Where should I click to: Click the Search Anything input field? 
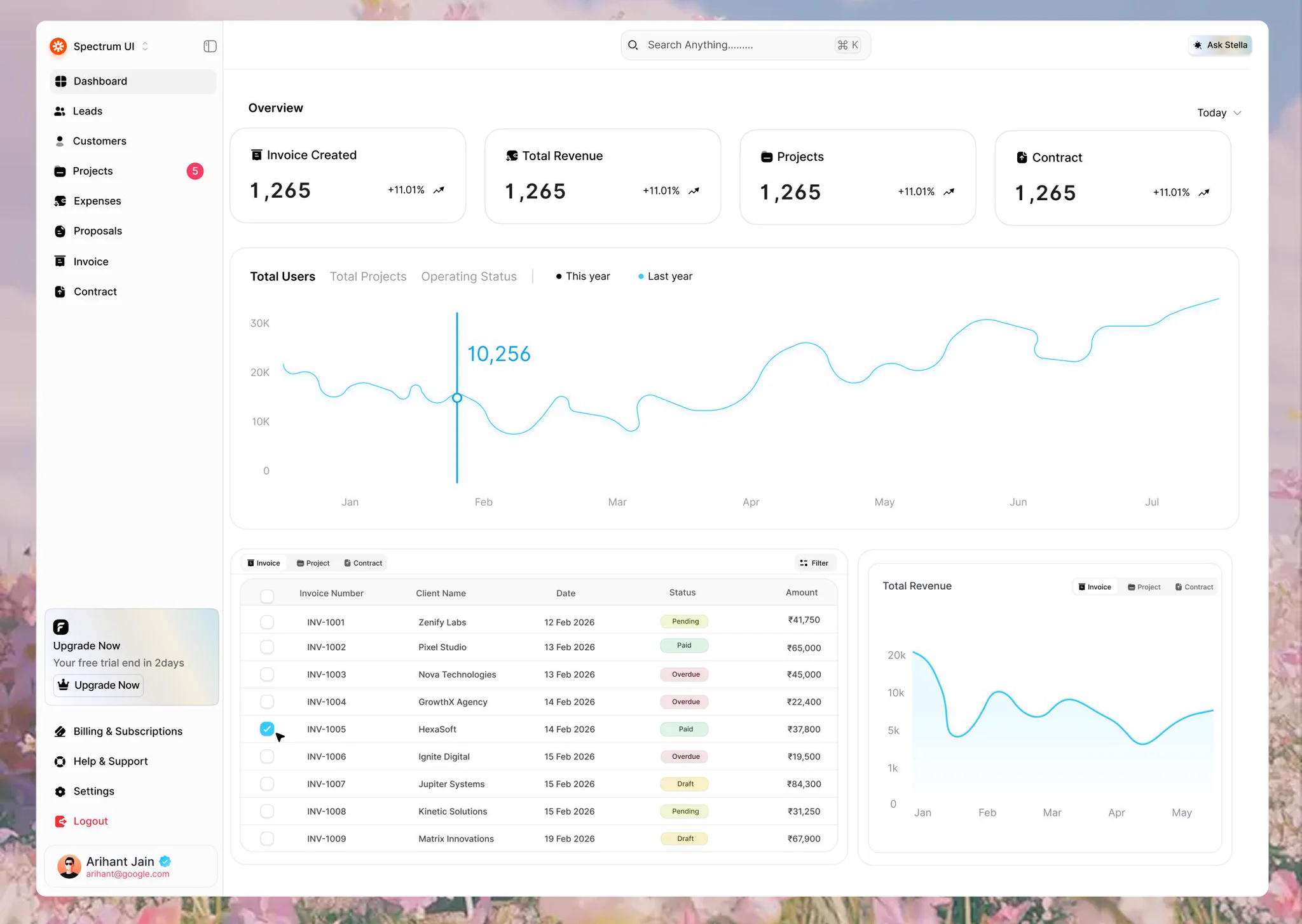(745, 45)
